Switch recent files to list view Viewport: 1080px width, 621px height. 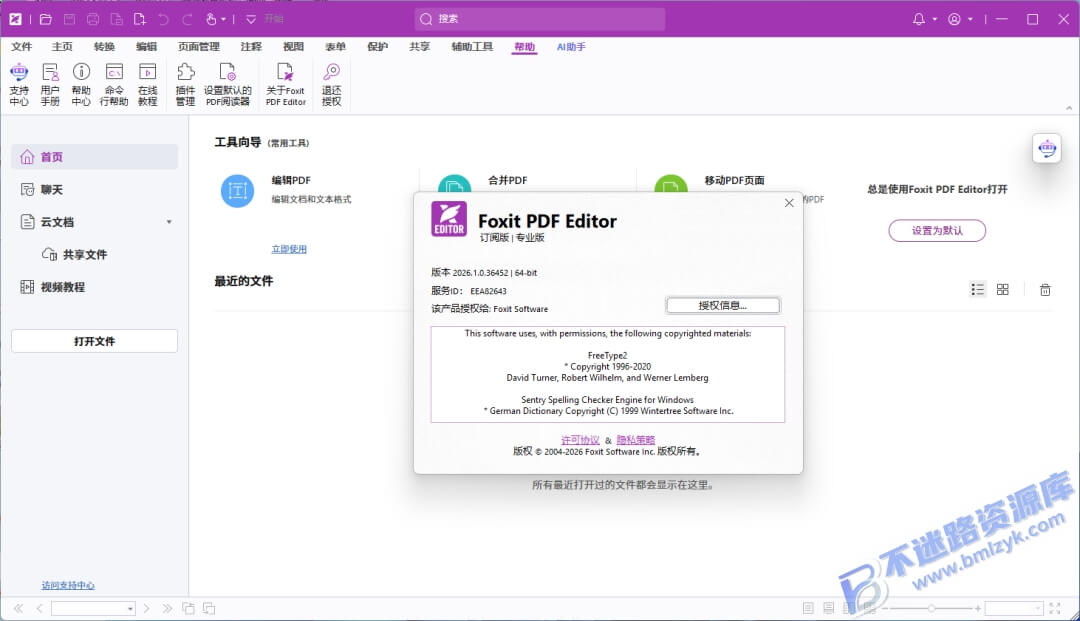coord(977,290)
